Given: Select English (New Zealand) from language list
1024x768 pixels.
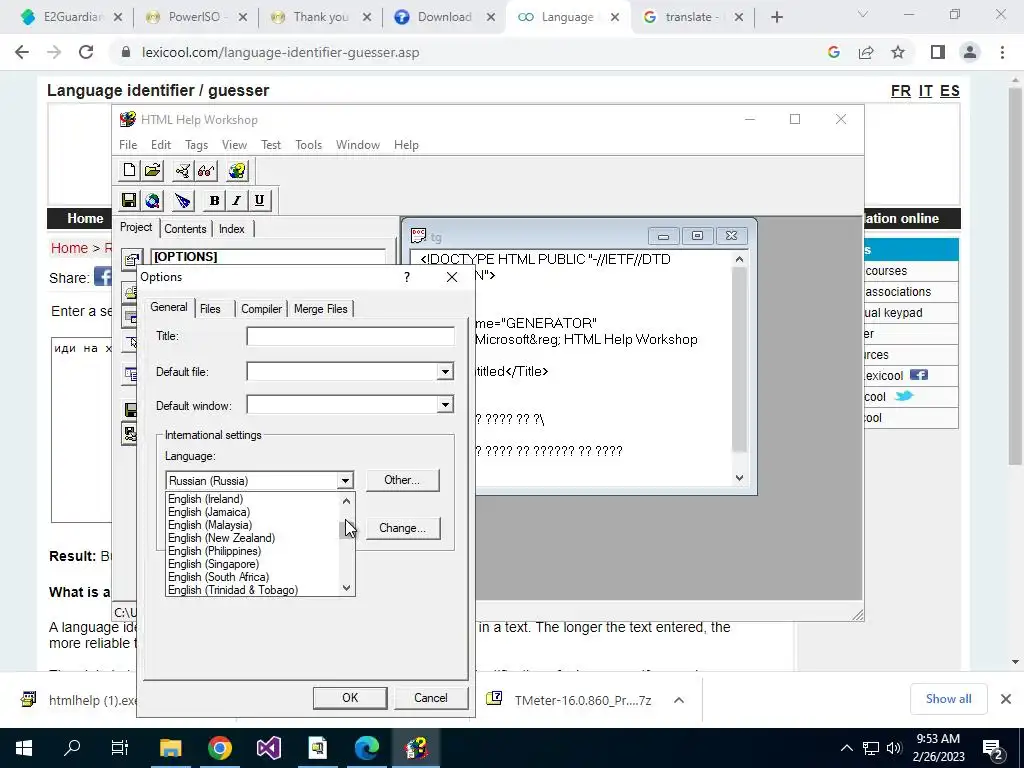Looking at the screenshot, I should pyautogui.click(x=253, y=538).
